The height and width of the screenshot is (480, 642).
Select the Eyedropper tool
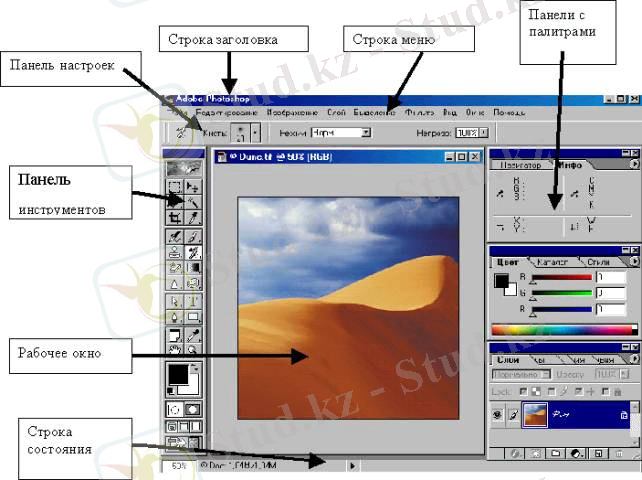[192, 336]
